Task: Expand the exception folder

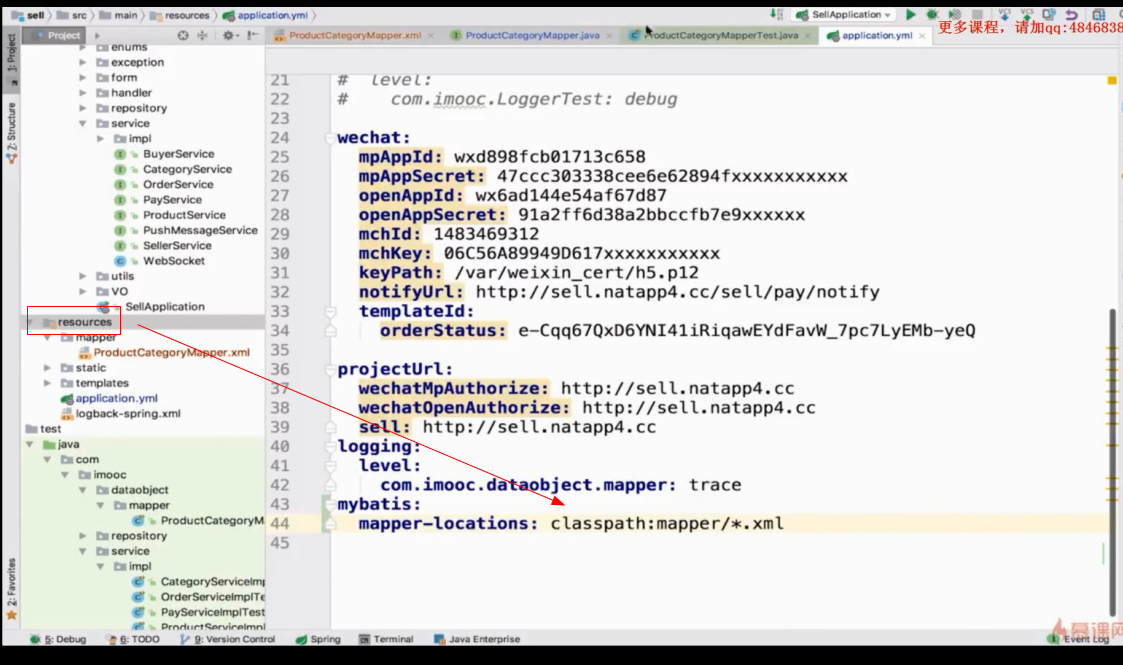Action: (x=82, y=62)
